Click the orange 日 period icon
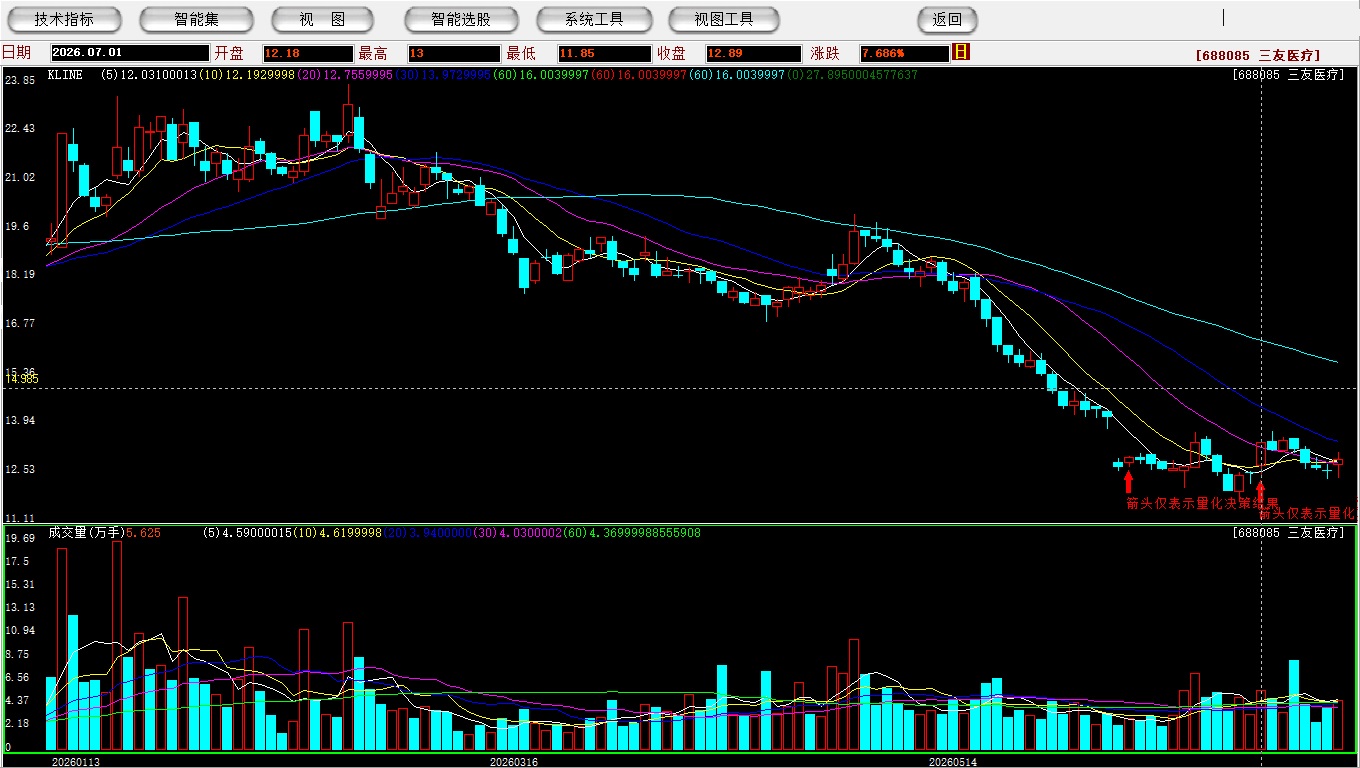 point(961,52)
